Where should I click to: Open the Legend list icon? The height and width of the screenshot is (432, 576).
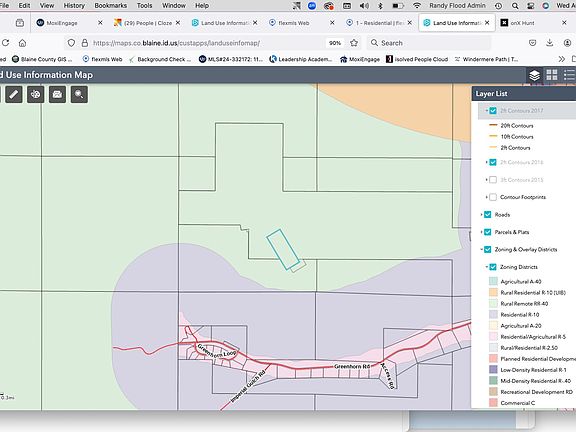(569, 75)
